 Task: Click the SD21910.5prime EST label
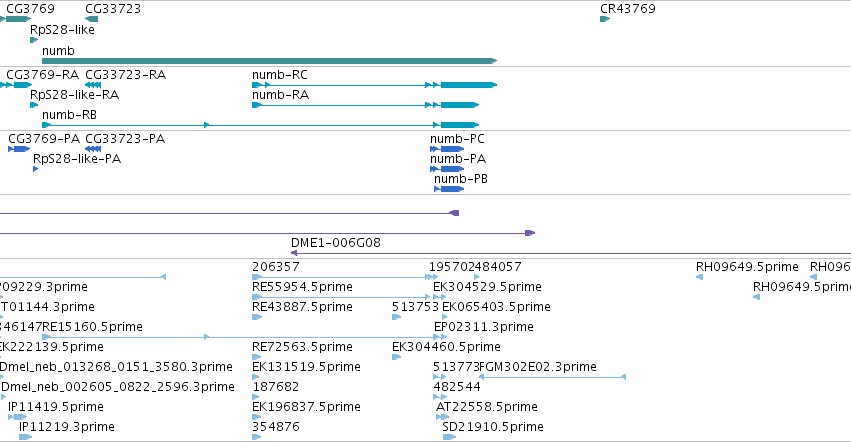[493, 427]
